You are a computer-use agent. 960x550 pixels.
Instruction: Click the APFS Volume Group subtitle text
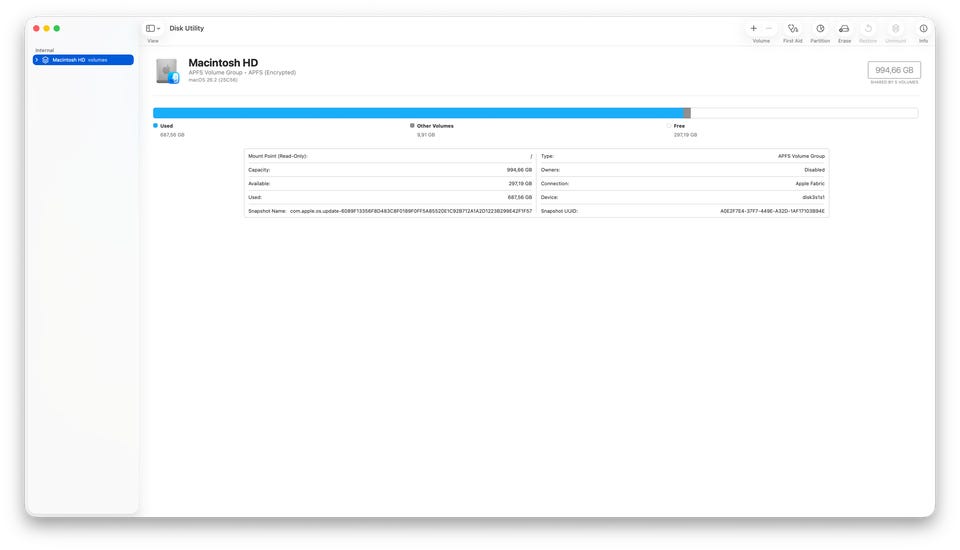point(242,72)
